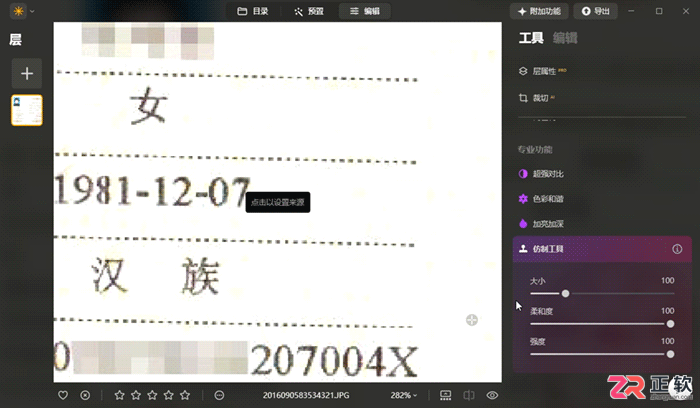Select the image layer thumbnail
The height and width of the screenshot is (408, 700).
[27, 110]
